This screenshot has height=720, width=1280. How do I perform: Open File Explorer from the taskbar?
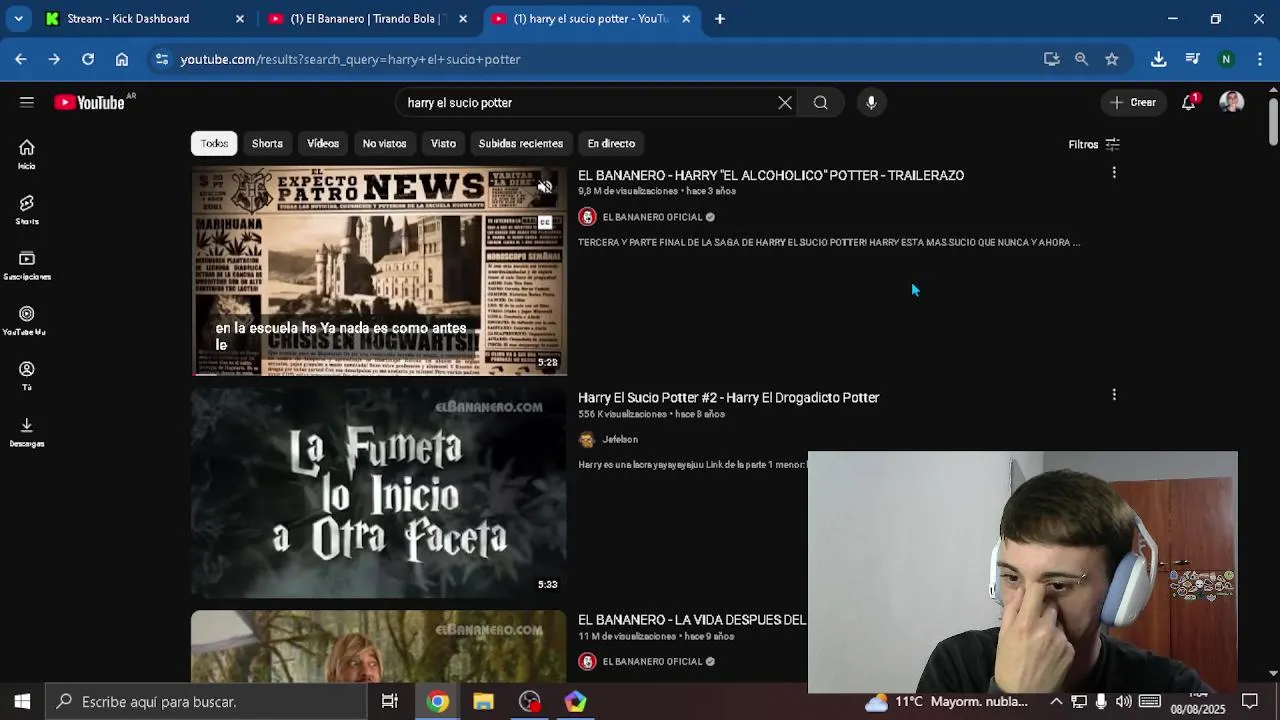(483, 702)
